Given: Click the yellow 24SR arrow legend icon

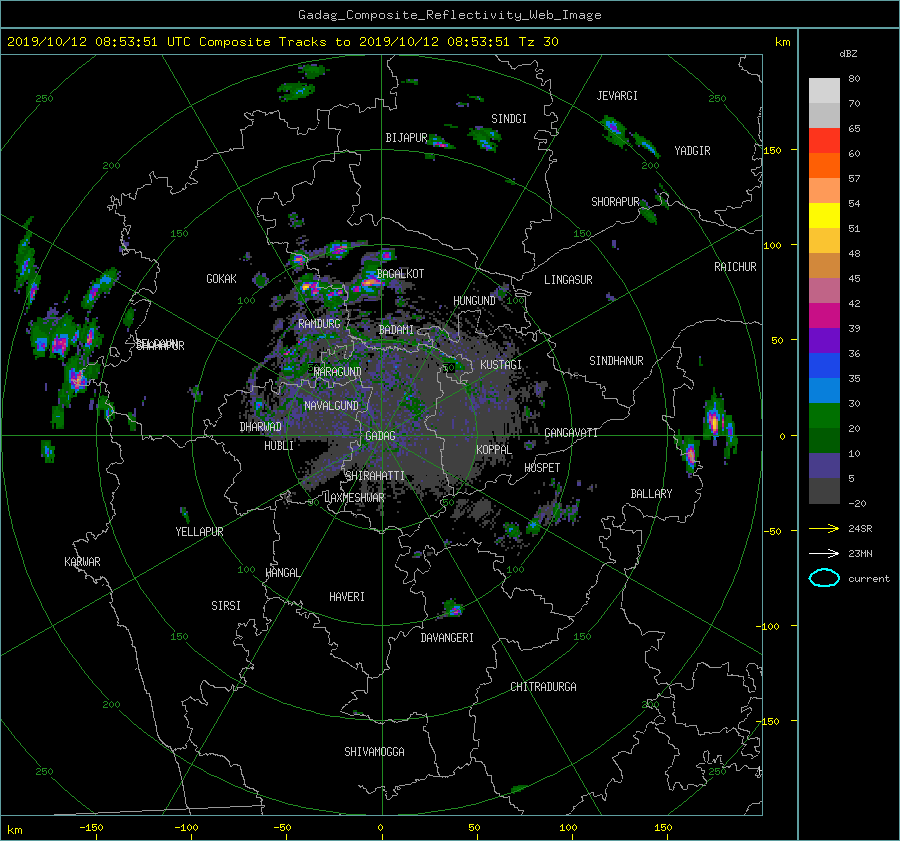Looking at the screenshot, I should click(824, 528).
